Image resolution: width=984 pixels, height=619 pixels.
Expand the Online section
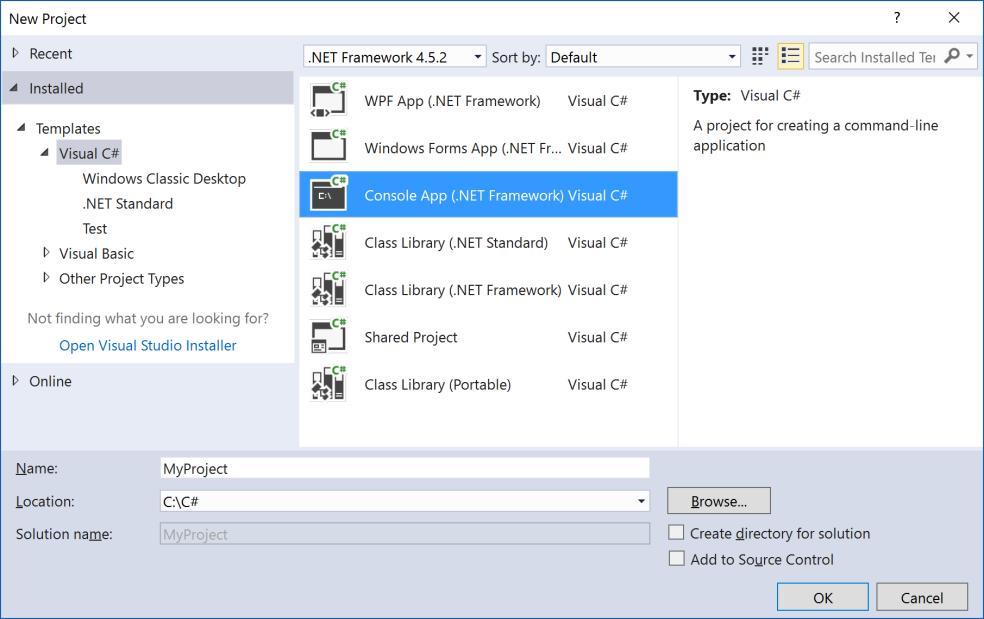click(16, 380)
